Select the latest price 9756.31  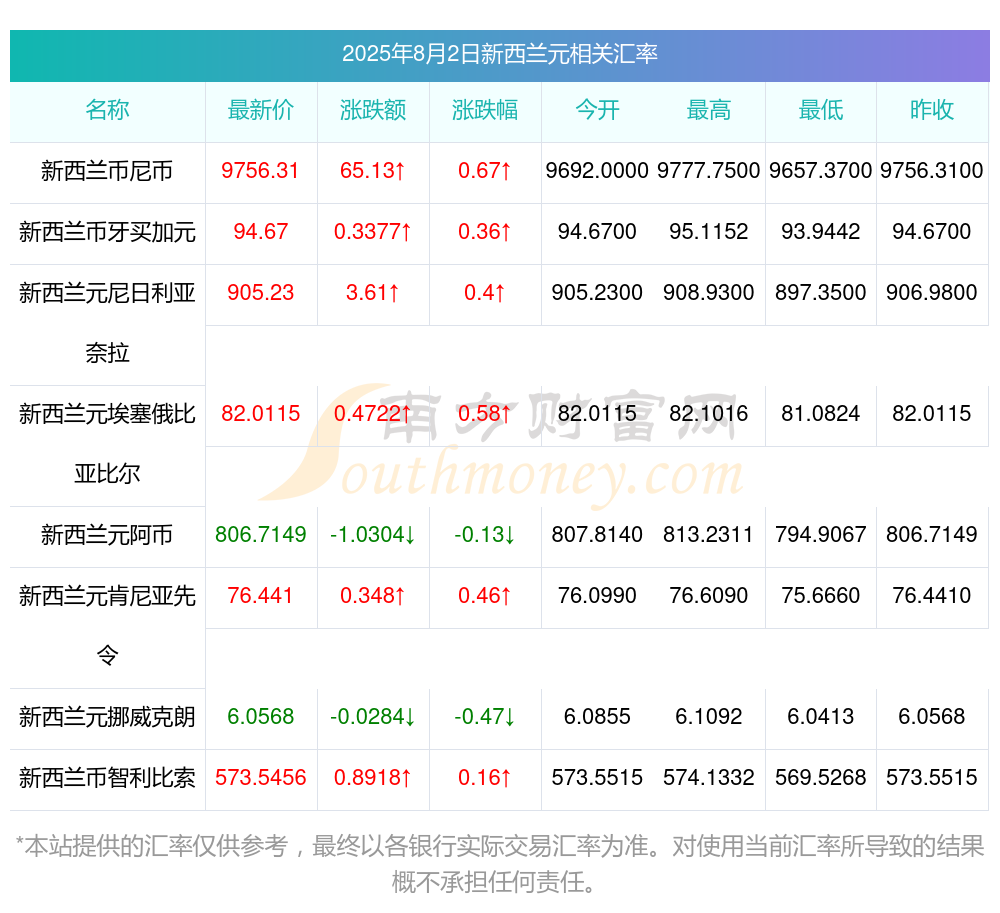260,171
